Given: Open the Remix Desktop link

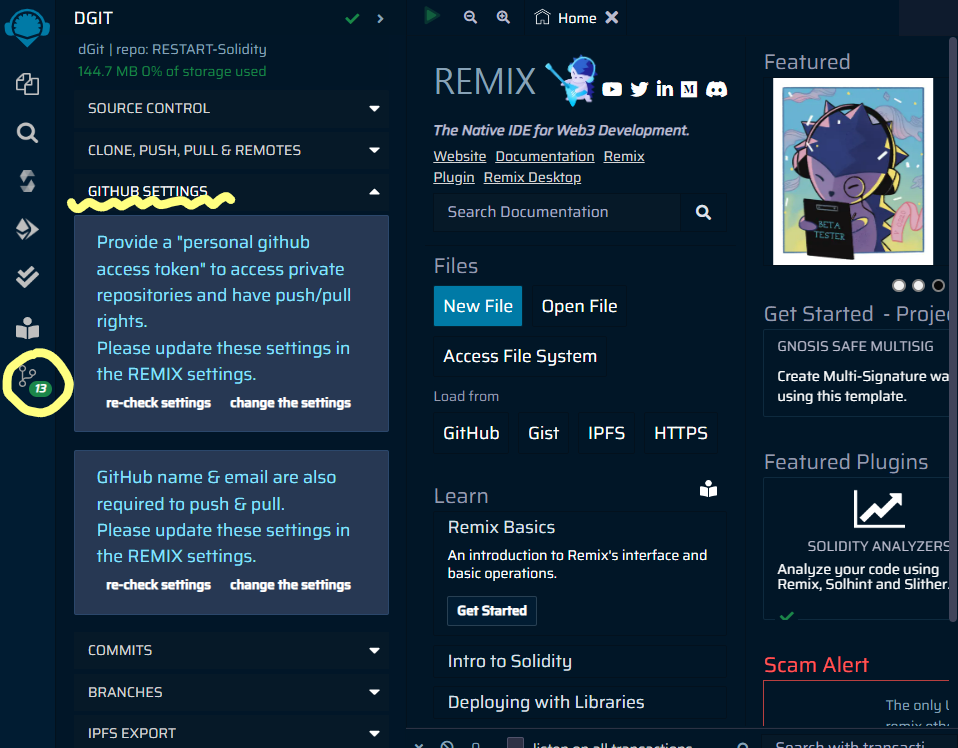Looking at the screenshot, I should pyautogui.click(x=532, y=177).
